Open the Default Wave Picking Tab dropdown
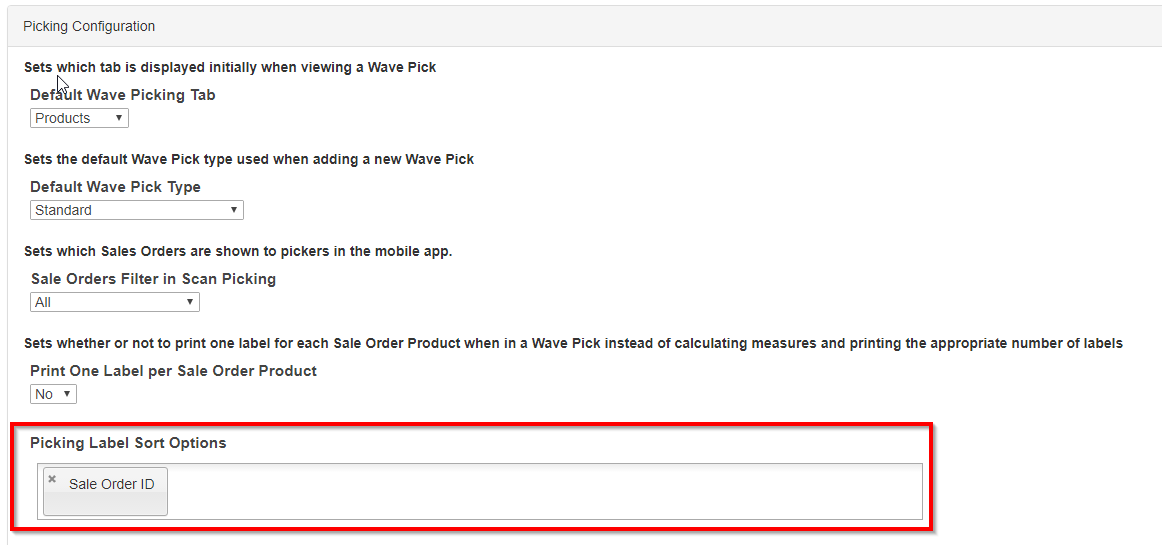 click(x=79, y=118)
